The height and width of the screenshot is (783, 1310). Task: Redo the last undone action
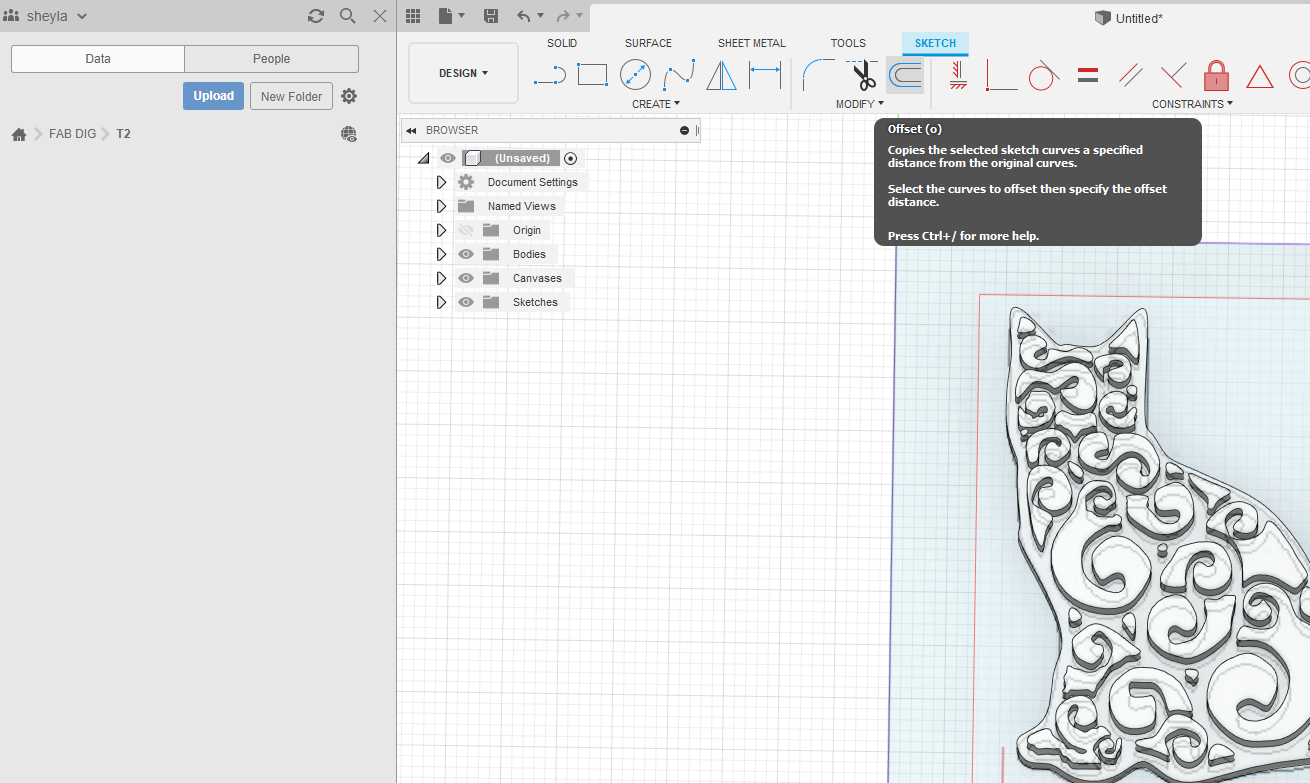(x=563, y=16)
